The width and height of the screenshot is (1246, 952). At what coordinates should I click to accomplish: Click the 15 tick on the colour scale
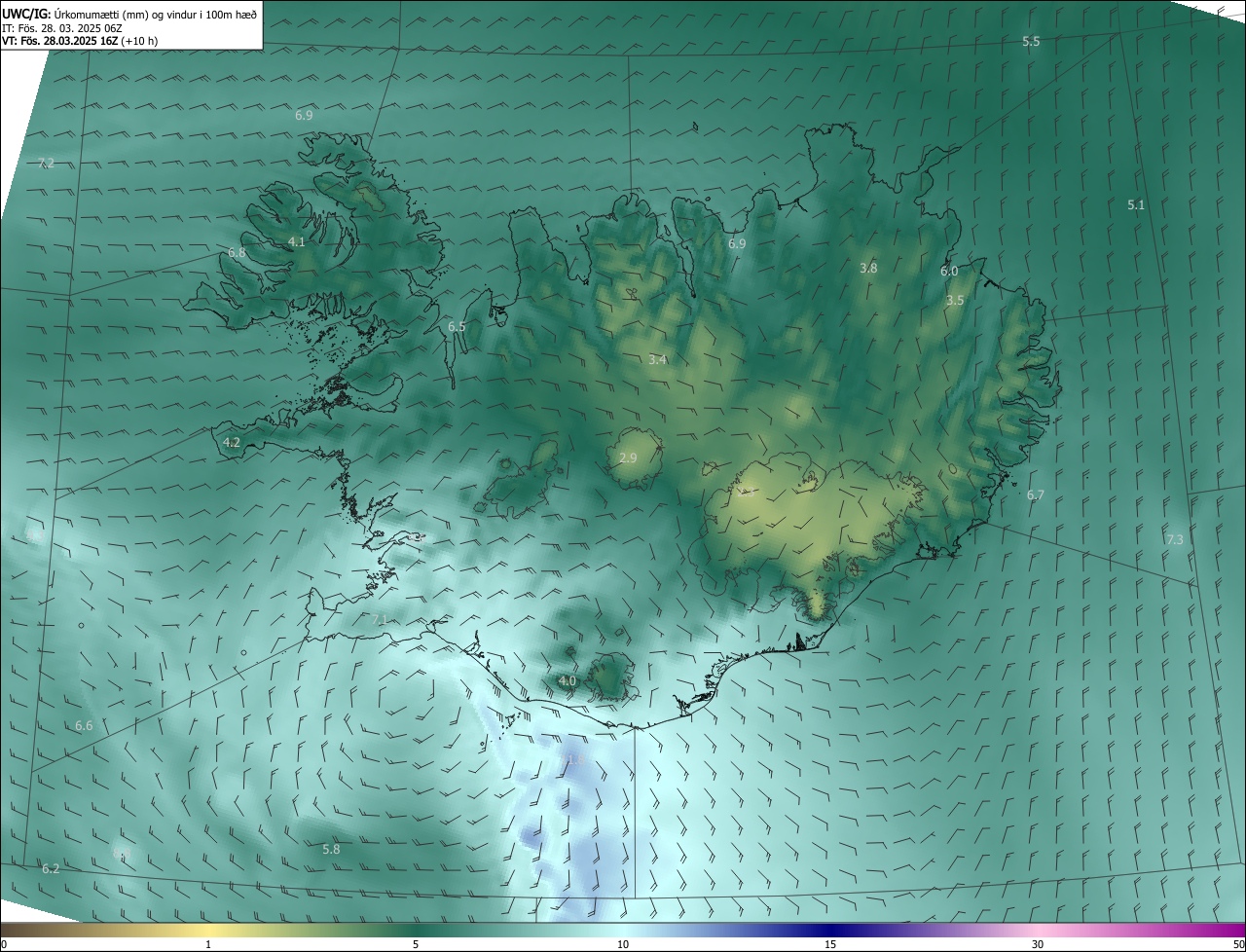click(x=830, y=944)
